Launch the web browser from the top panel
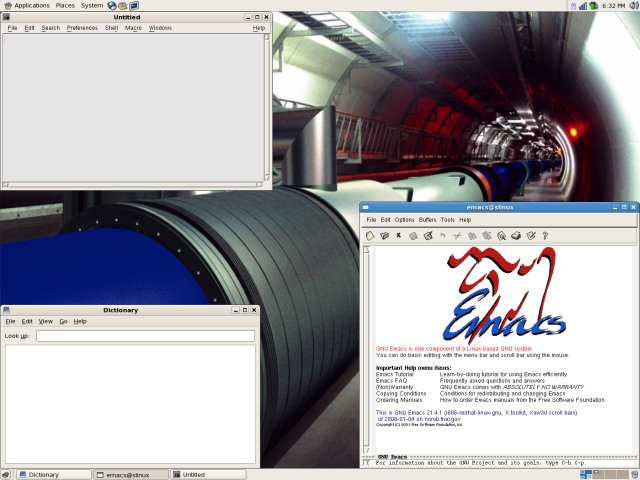640x480 pixels. click(112, 6)
